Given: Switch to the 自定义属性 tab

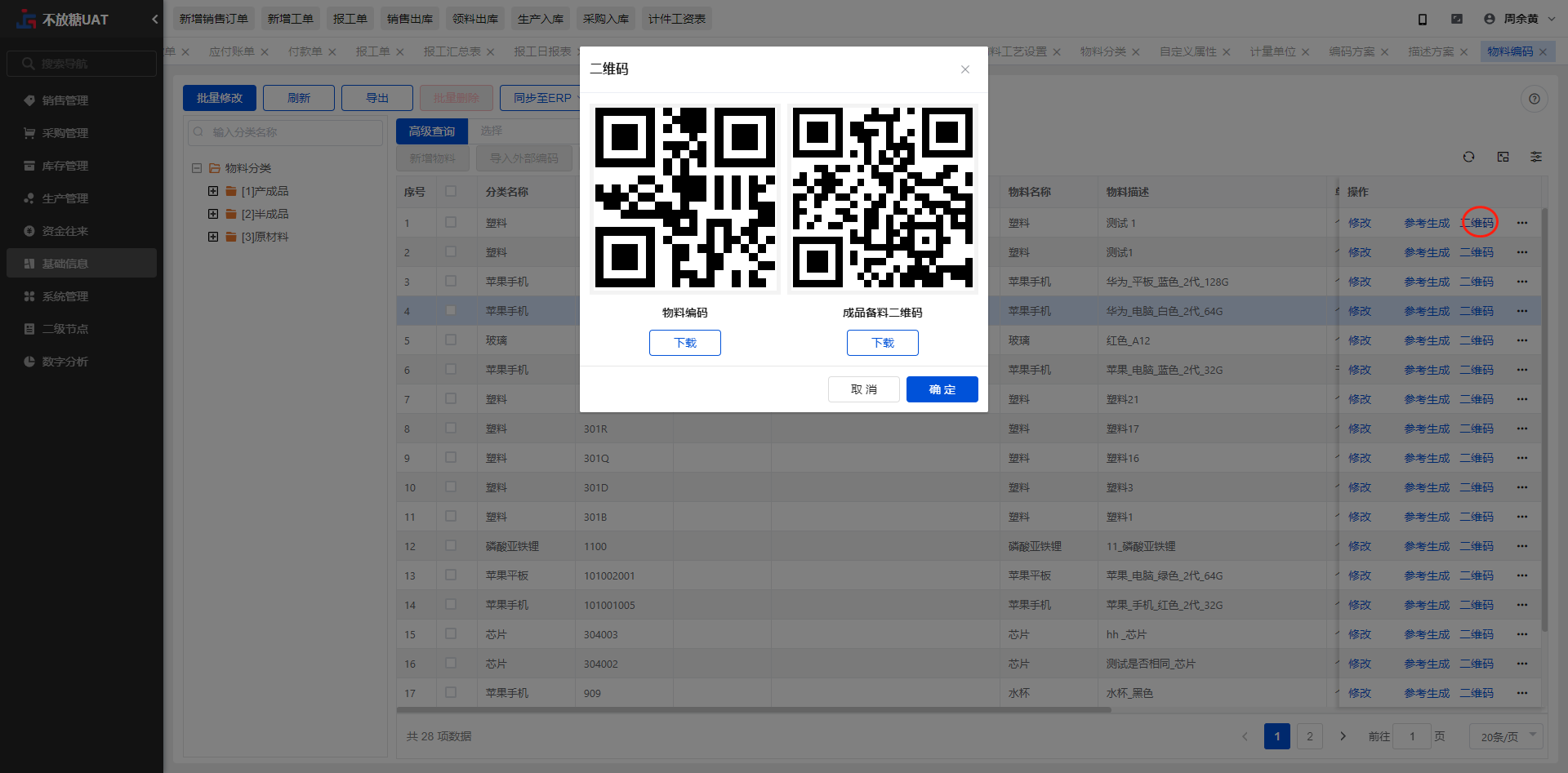Looking at the screenshot, I should (x=1188, y=51).
